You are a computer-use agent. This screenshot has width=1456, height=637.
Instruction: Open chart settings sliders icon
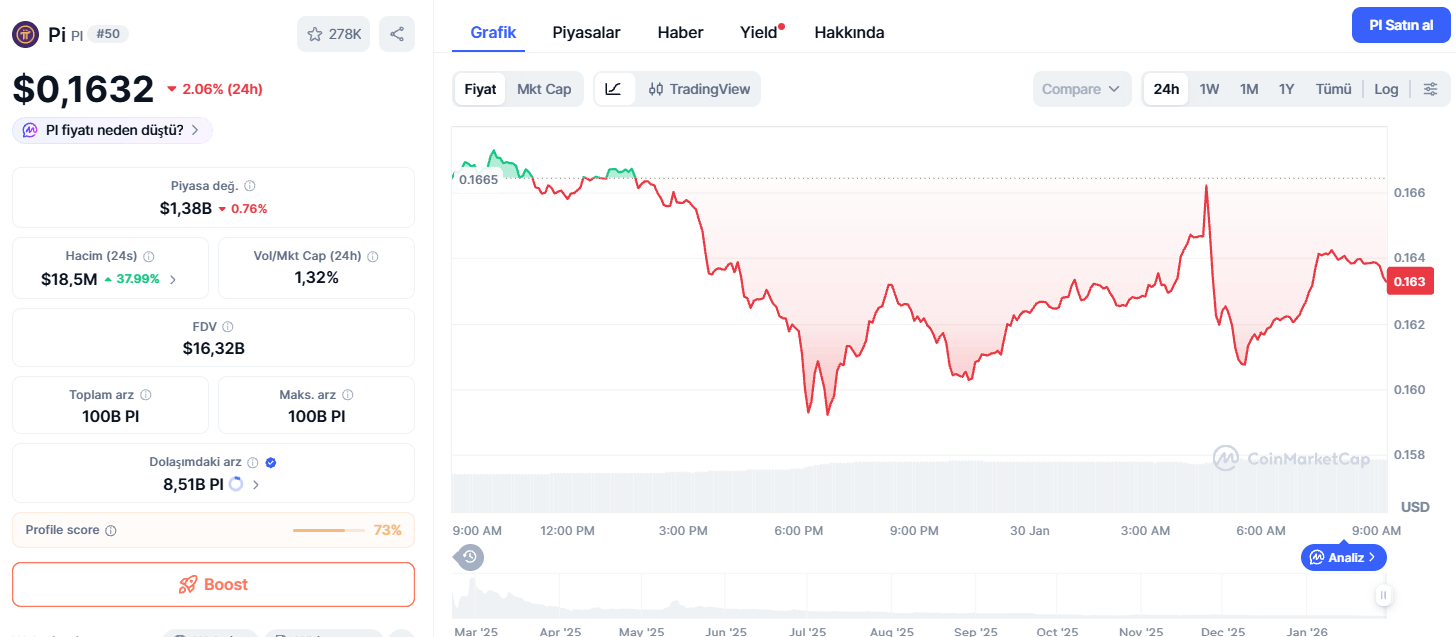pos(1431,89)
